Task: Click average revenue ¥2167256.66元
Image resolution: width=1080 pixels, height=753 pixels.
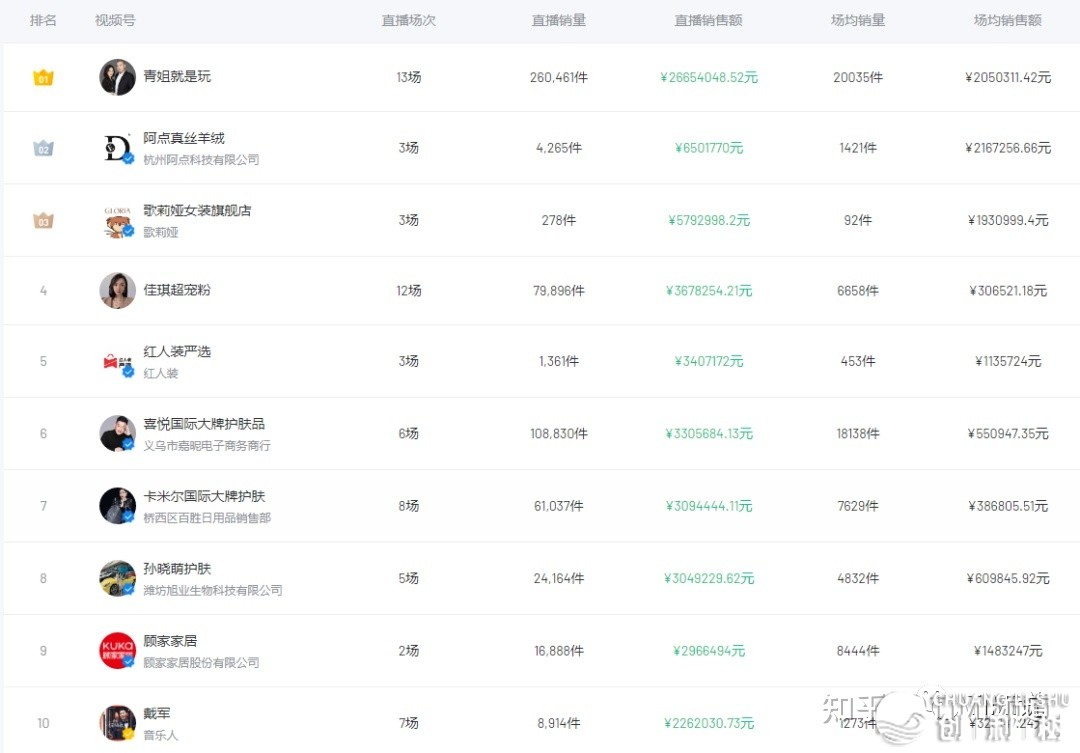Action: 1008,148
